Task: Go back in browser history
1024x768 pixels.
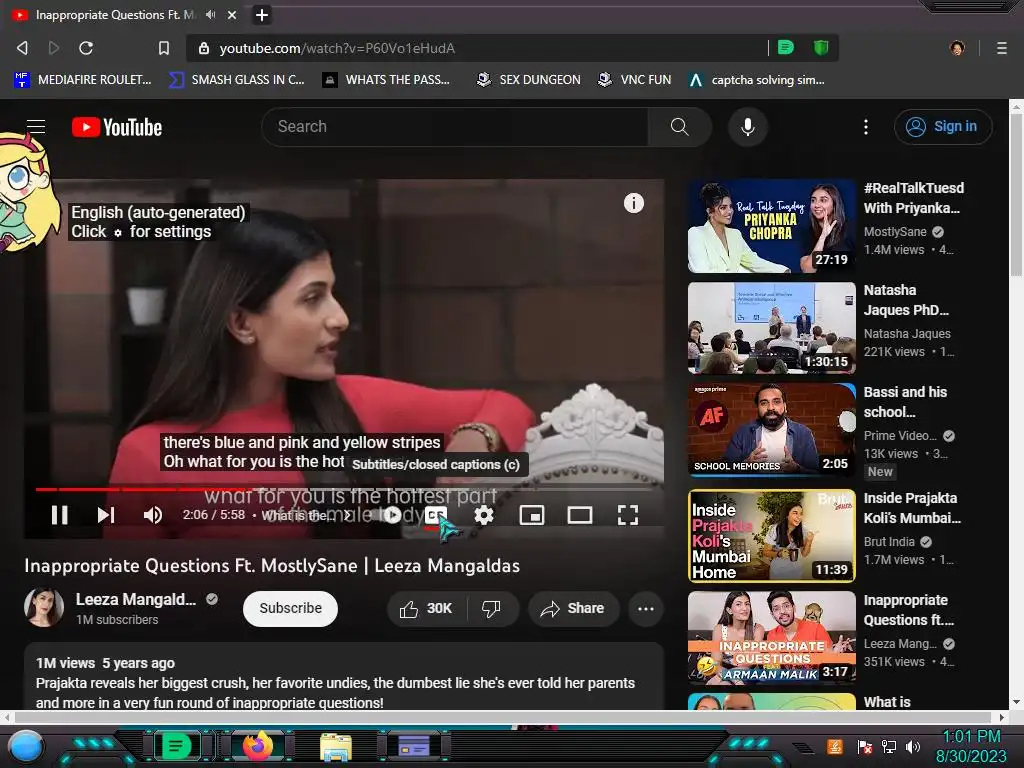Action: click(22, 48)
